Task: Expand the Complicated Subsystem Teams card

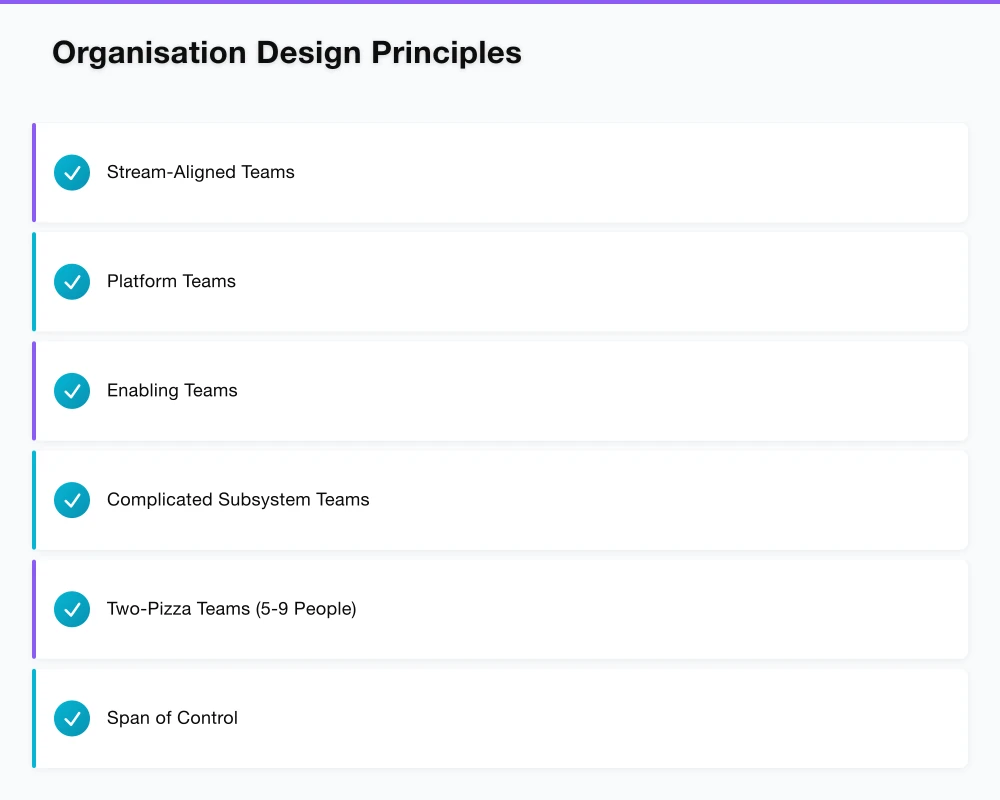Action: coord(500,500)
